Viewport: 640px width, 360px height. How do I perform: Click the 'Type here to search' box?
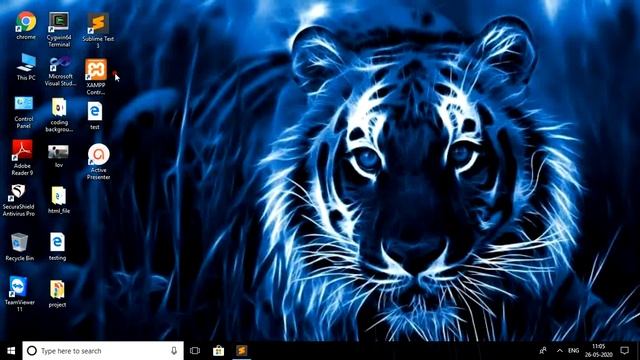click(x=103, y=351)
